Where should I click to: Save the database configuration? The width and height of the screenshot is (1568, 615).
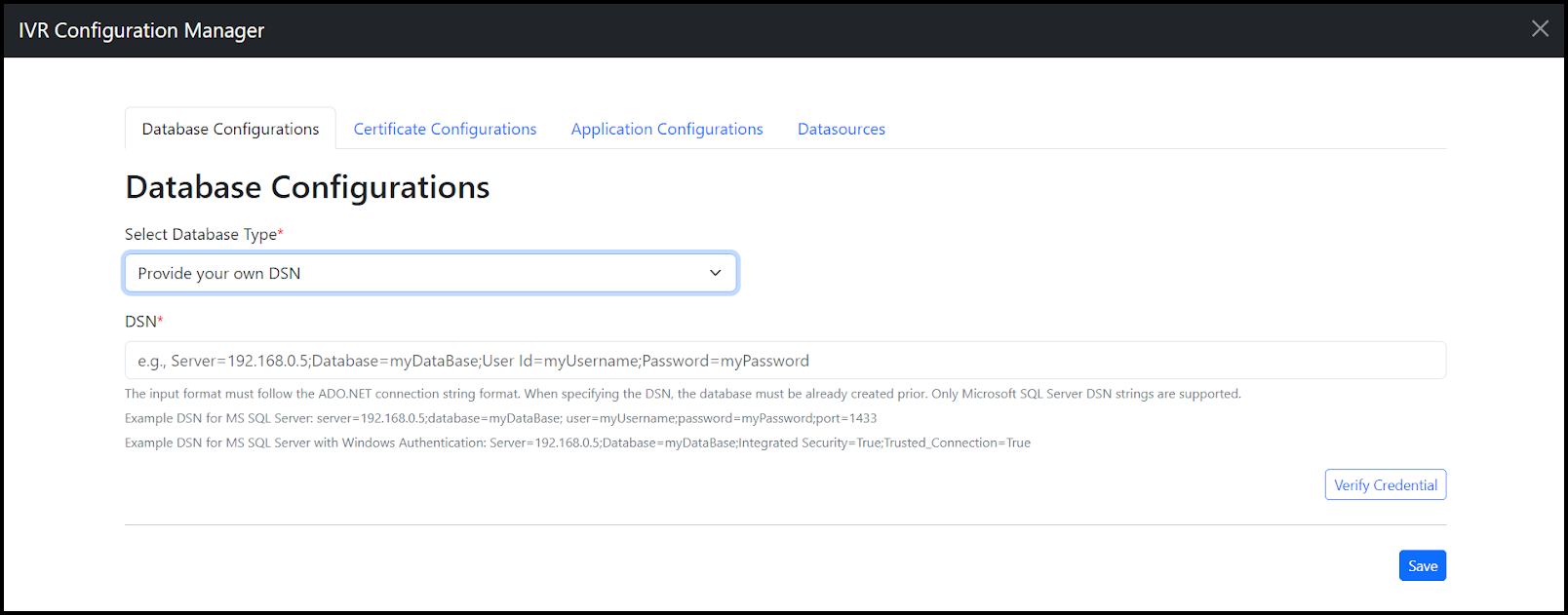point(1422,566)
